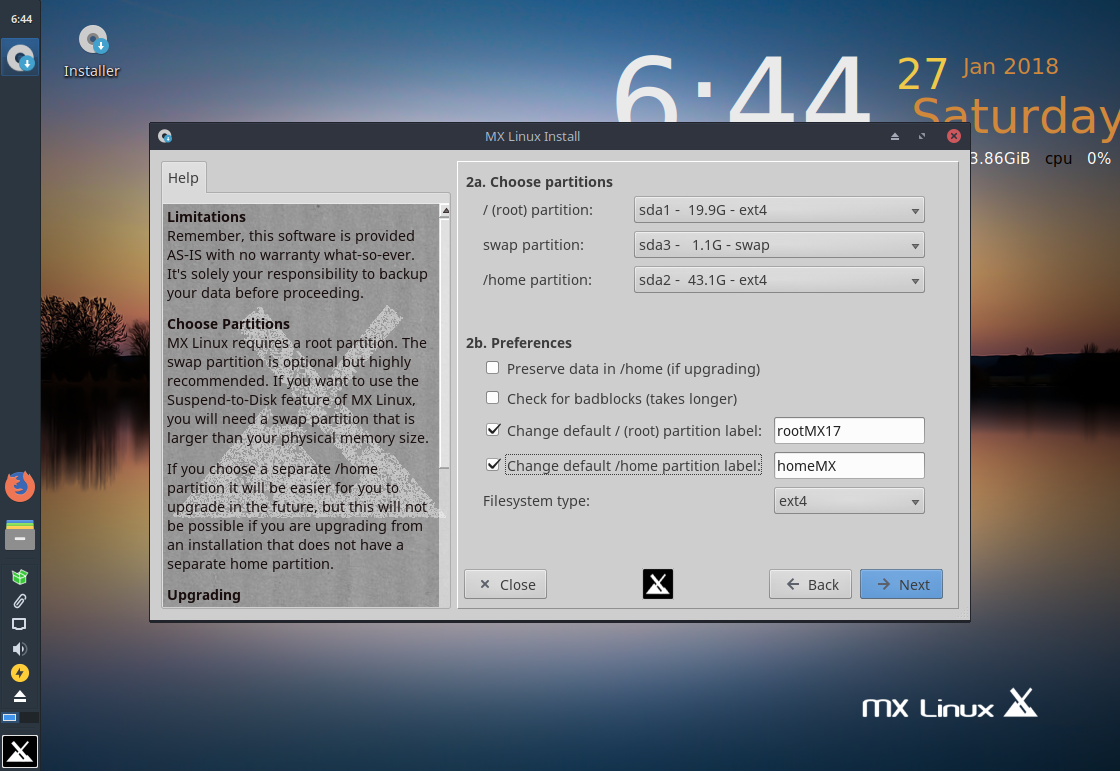1120x771 pixels.
Task: Open the file manager panel icon
Action: (x=20, y=534)
